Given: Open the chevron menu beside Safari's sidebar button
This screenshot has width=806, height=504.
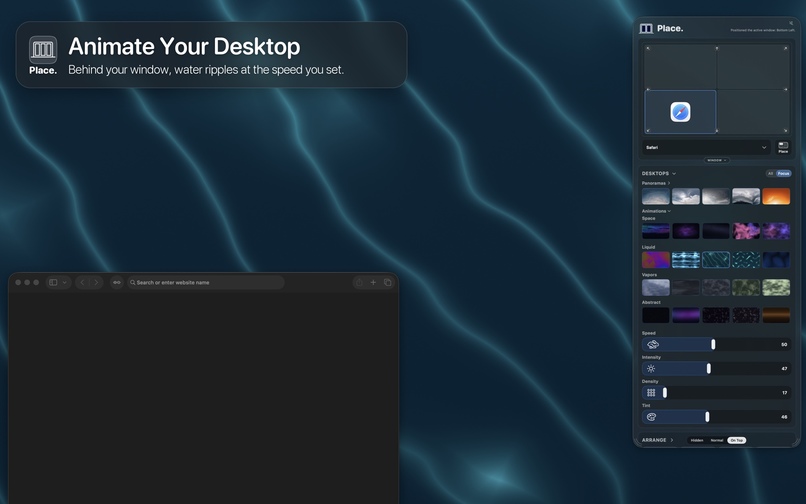Looking at the screenshot, I should pos(64,282).
